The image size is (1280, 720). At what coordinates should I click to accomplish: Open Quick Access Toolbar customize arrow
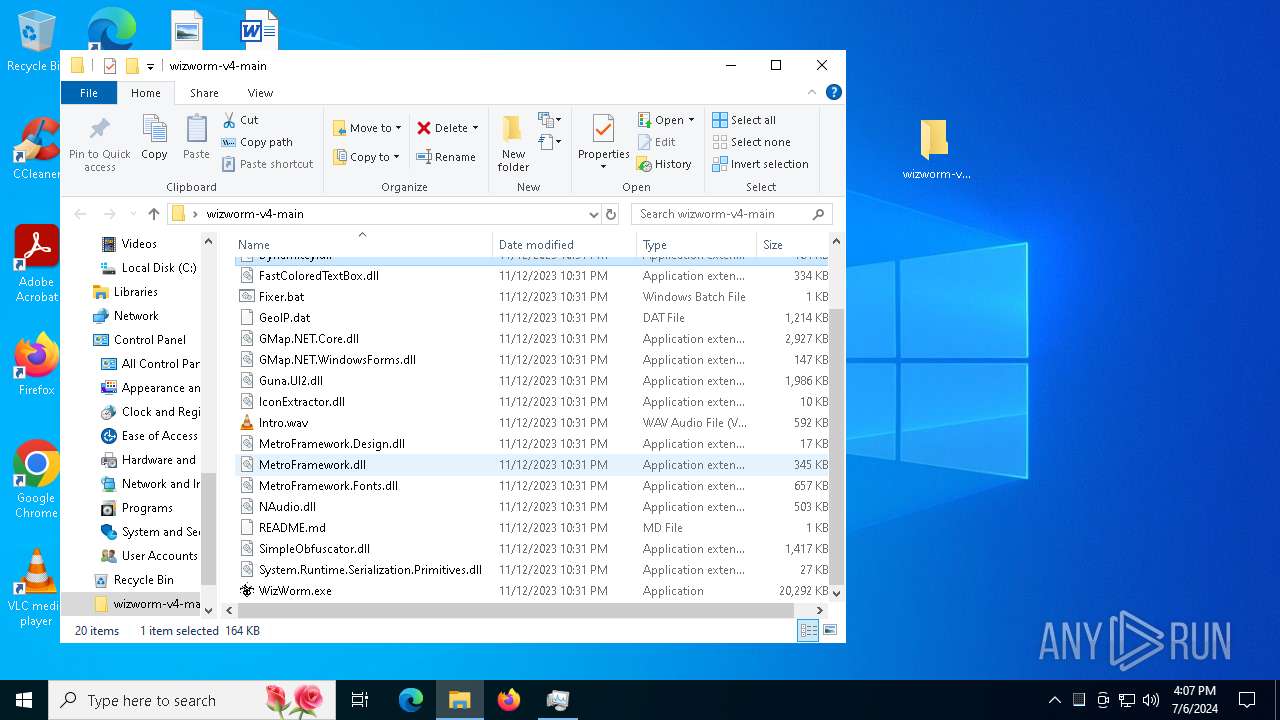click(150, 66)
